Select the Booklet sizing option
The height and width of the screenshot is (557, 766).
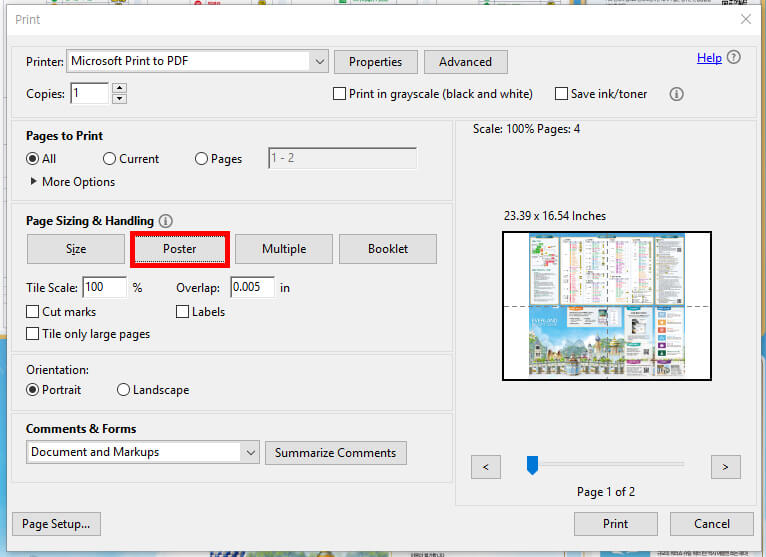[388, 249]
